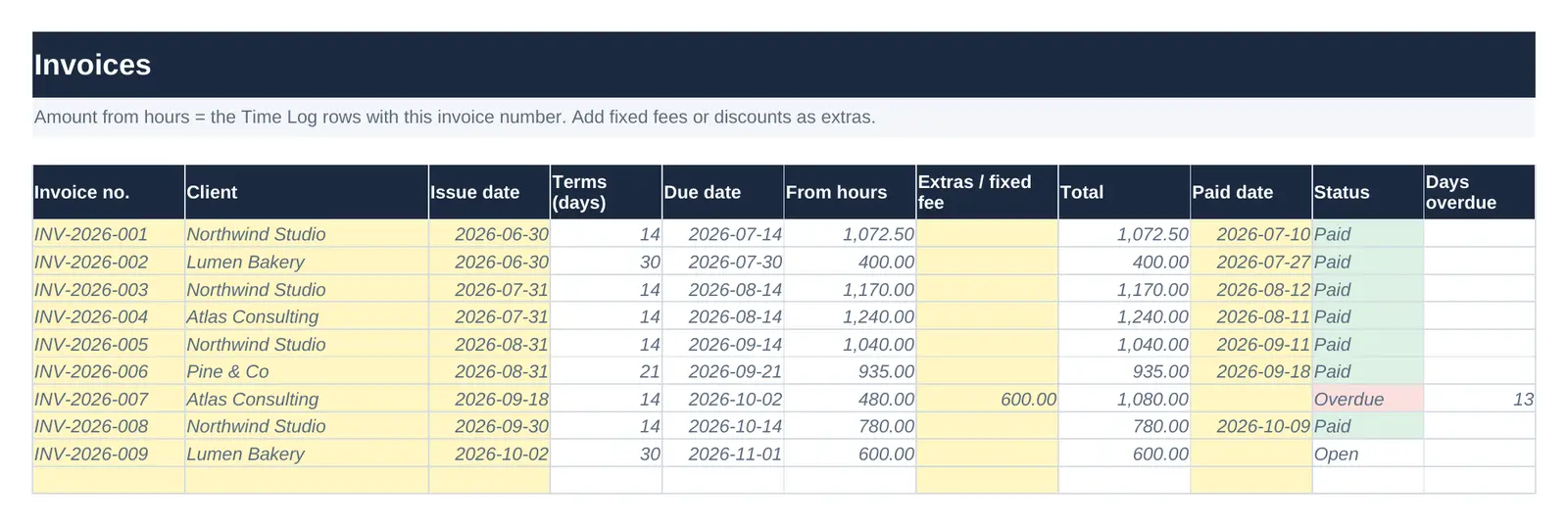Select the 'Terms (days)' column header

click(x=606, y=192)
